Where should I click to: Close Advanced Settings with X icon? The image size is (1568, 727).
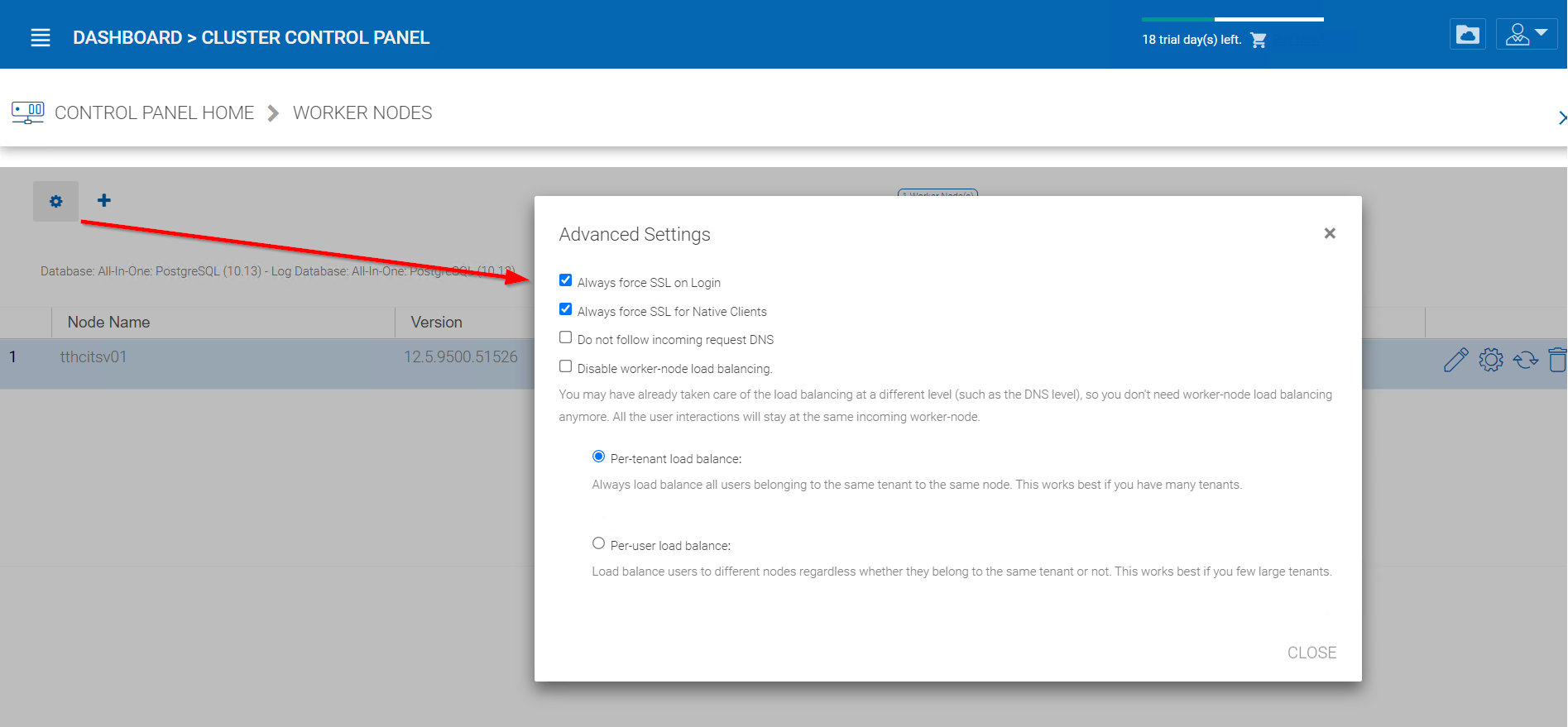pyautogui.click(x=1330, y=233)
